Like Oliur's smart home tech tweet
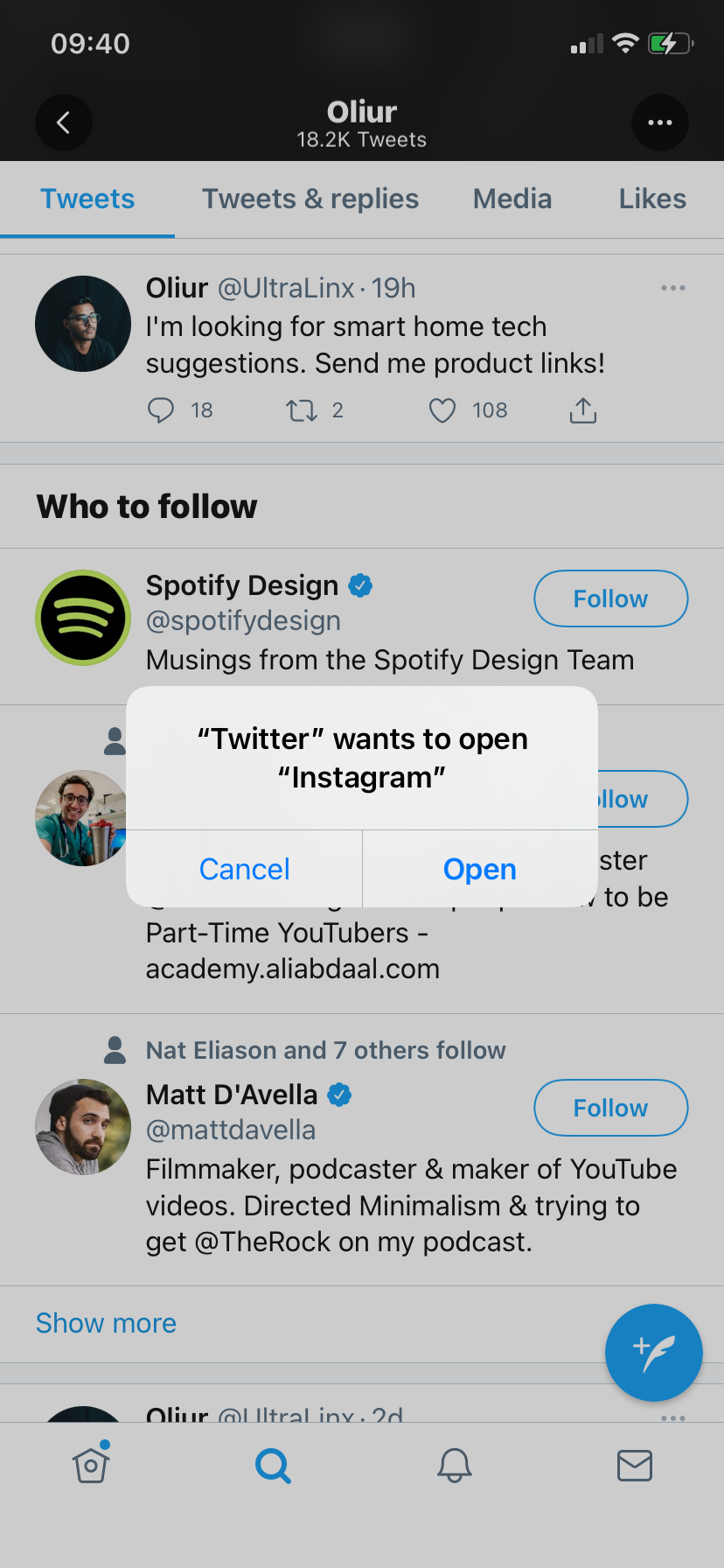724x1568 pixels. (442, 409)
